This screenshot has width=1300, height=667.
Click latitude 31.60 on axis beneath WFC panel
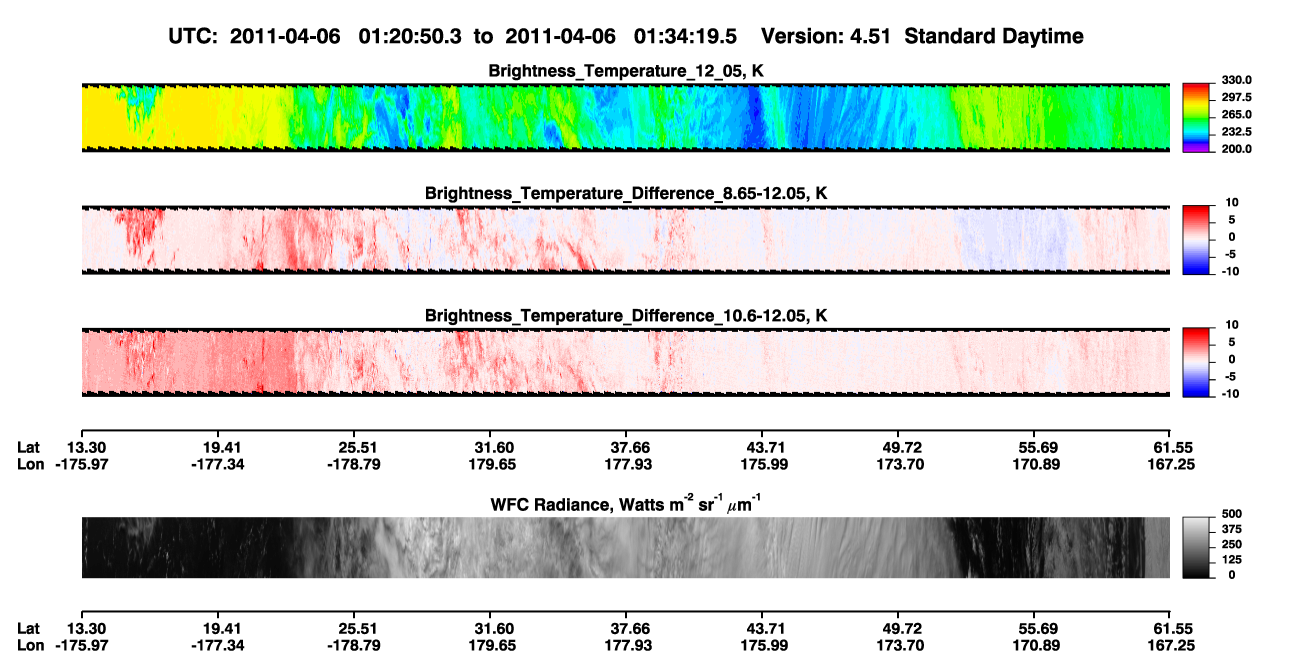[x=490, y=628]
